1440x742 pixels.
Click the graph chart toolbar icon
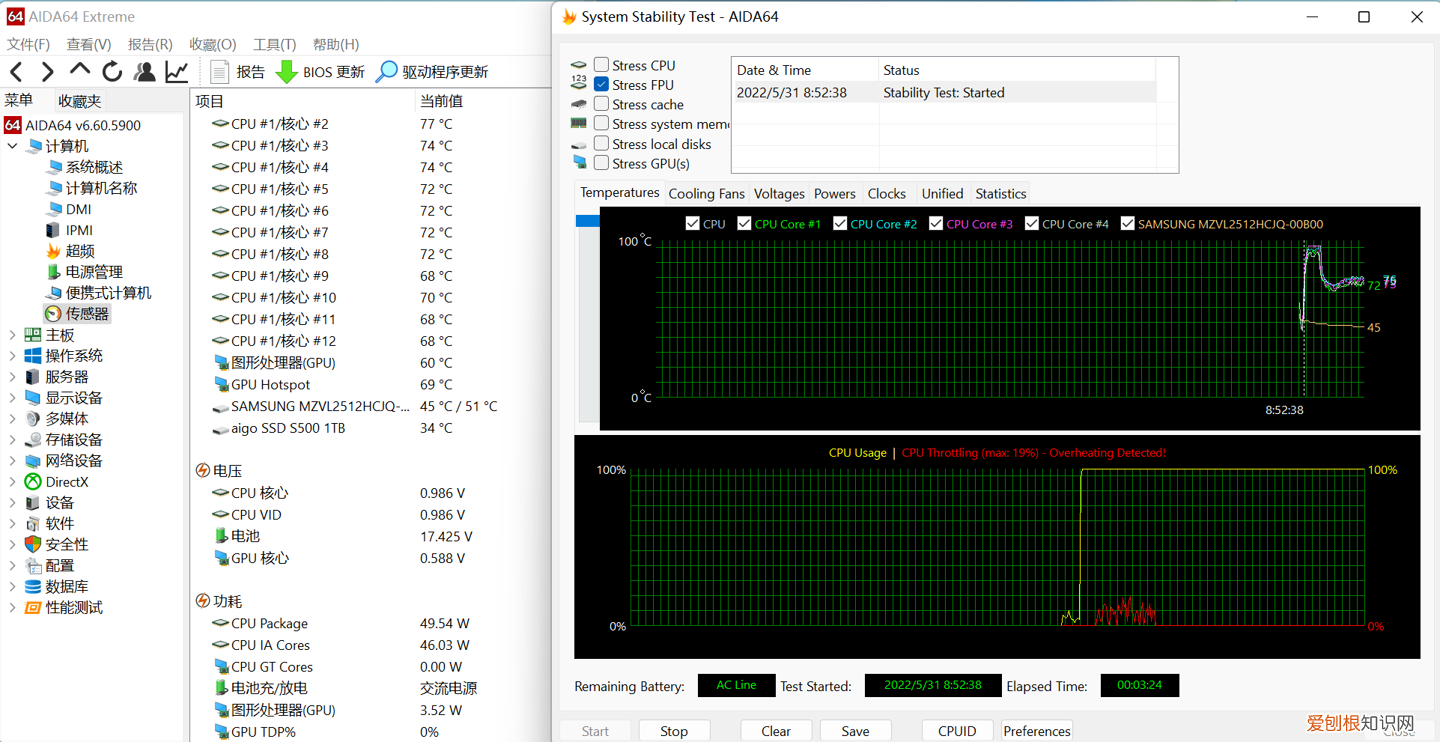click(x=177, y=71)
